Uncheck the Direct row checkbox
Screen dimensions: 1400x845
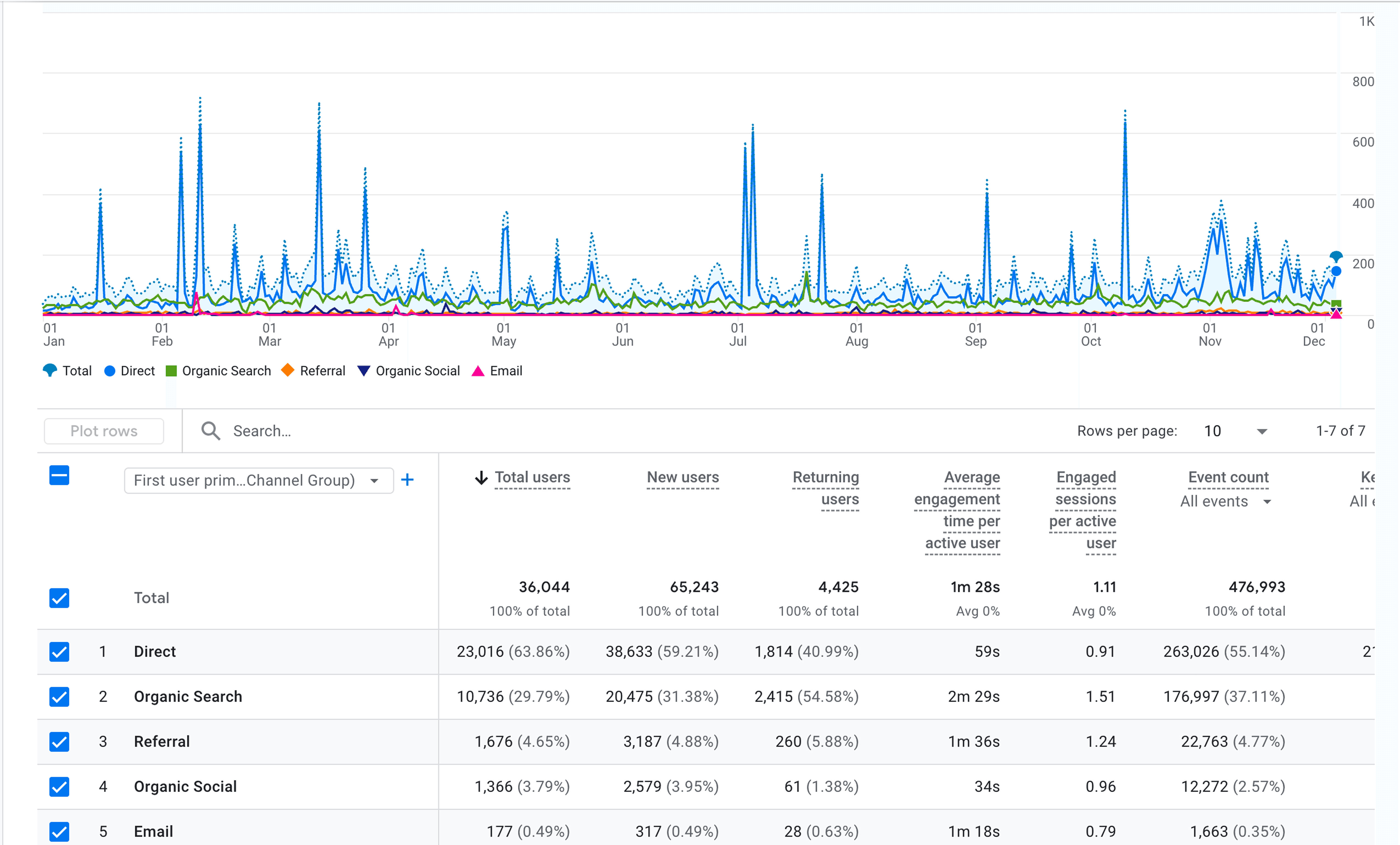(59, 651)
